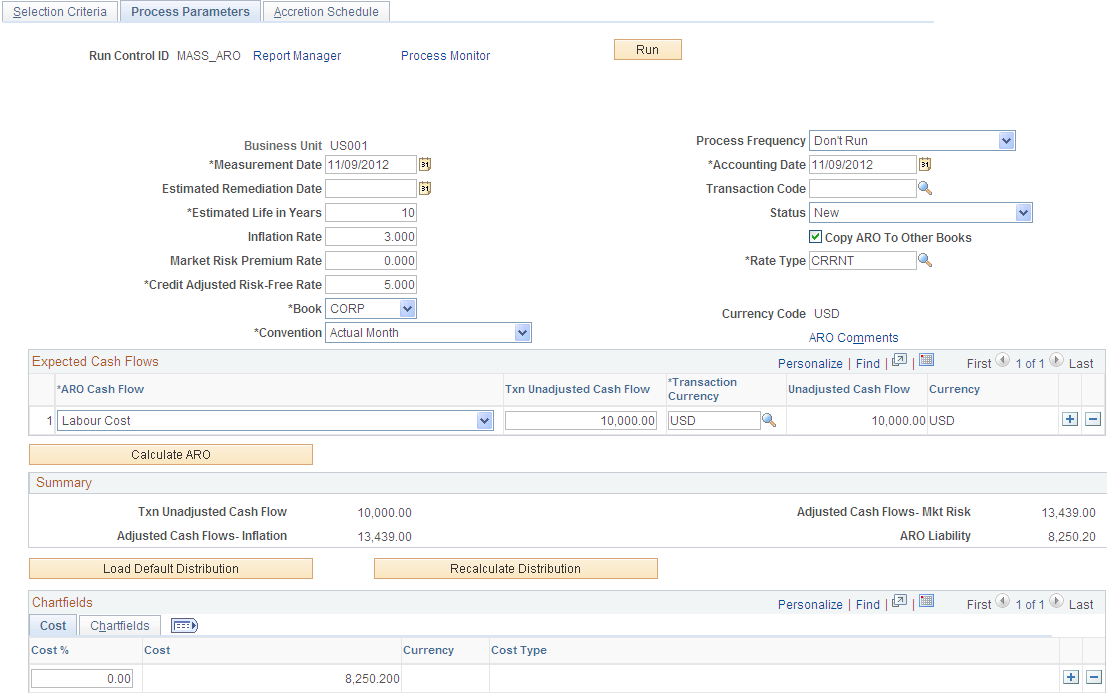This screenshot has height=693, width=1107.
Task: Go to previous row in Chartfields
Action: coord(1003,602)
